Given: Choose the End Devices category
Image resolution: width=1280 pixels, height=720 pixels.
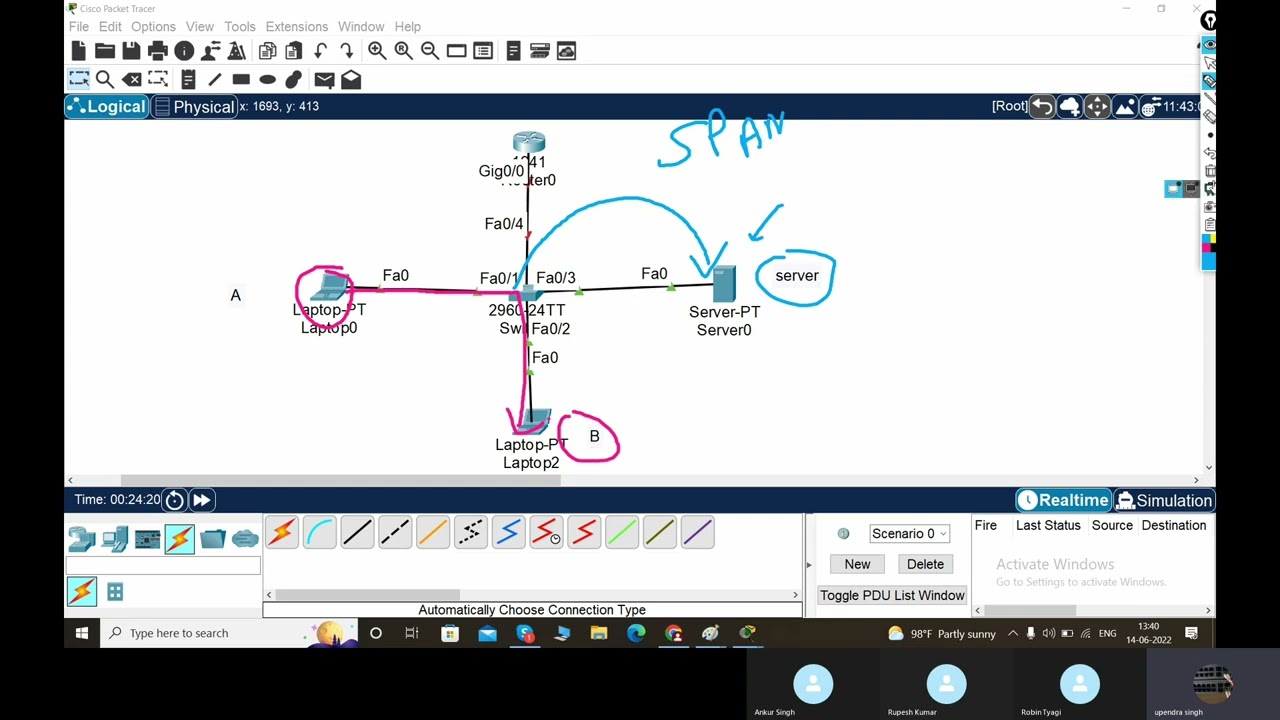Looking at the screenshot, I should click(115, 540).
